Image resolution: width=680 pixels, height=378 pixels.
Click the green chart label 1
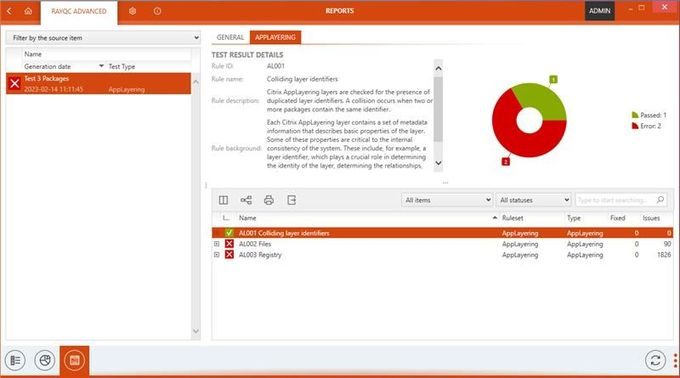click(x=553, y=79)
